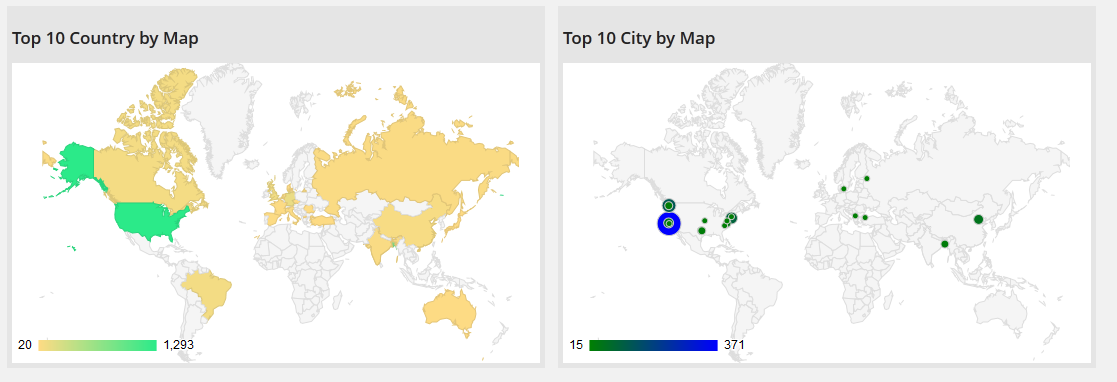Click the city map's green-to-blue legend bar
The height and width of the screenshot is (382, 1117).
tap(653, 345)
